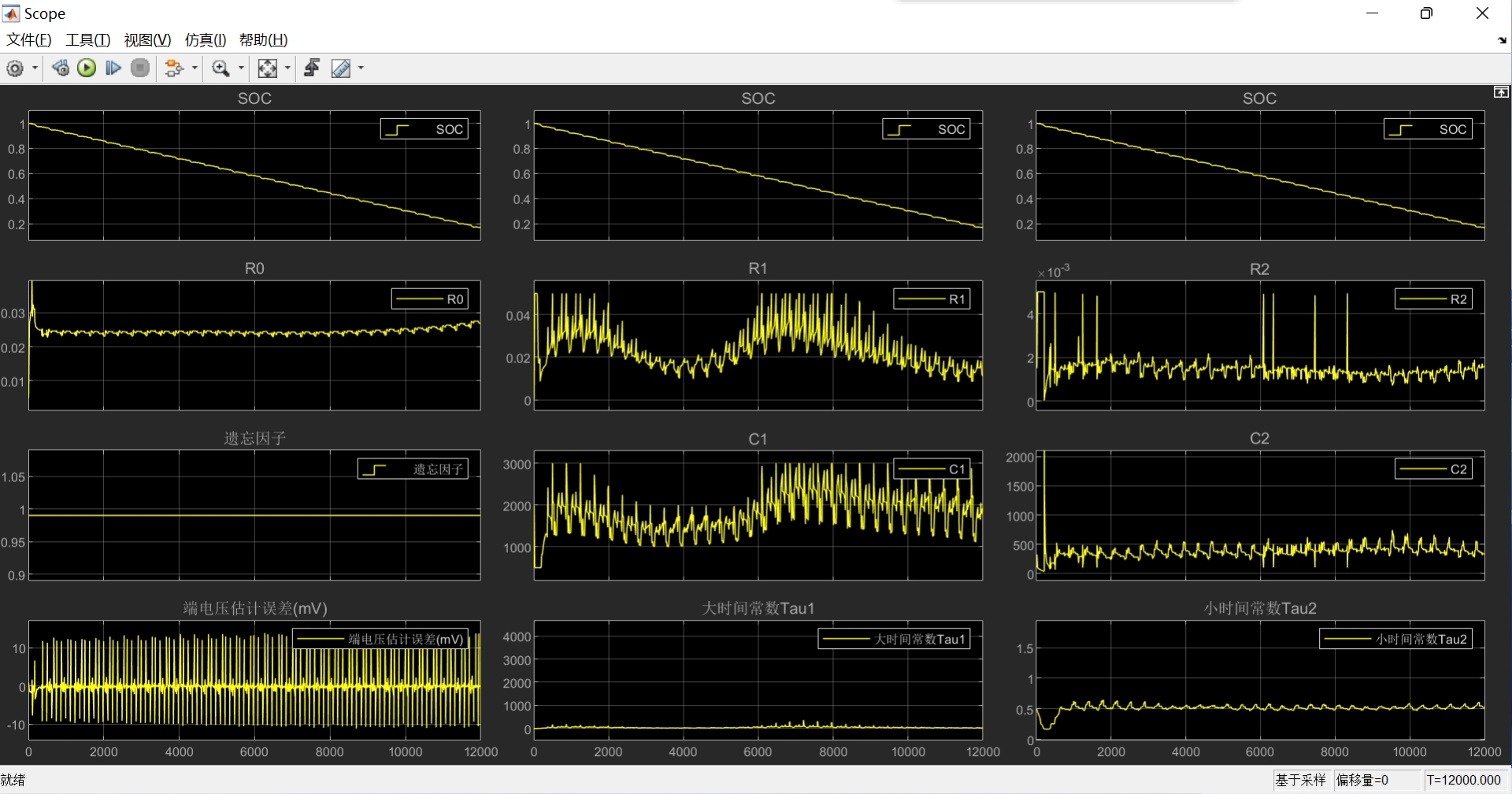This screenshot has width=1512, height=794.
Task: Click the R0 plot title
Action: coord(254,269)
